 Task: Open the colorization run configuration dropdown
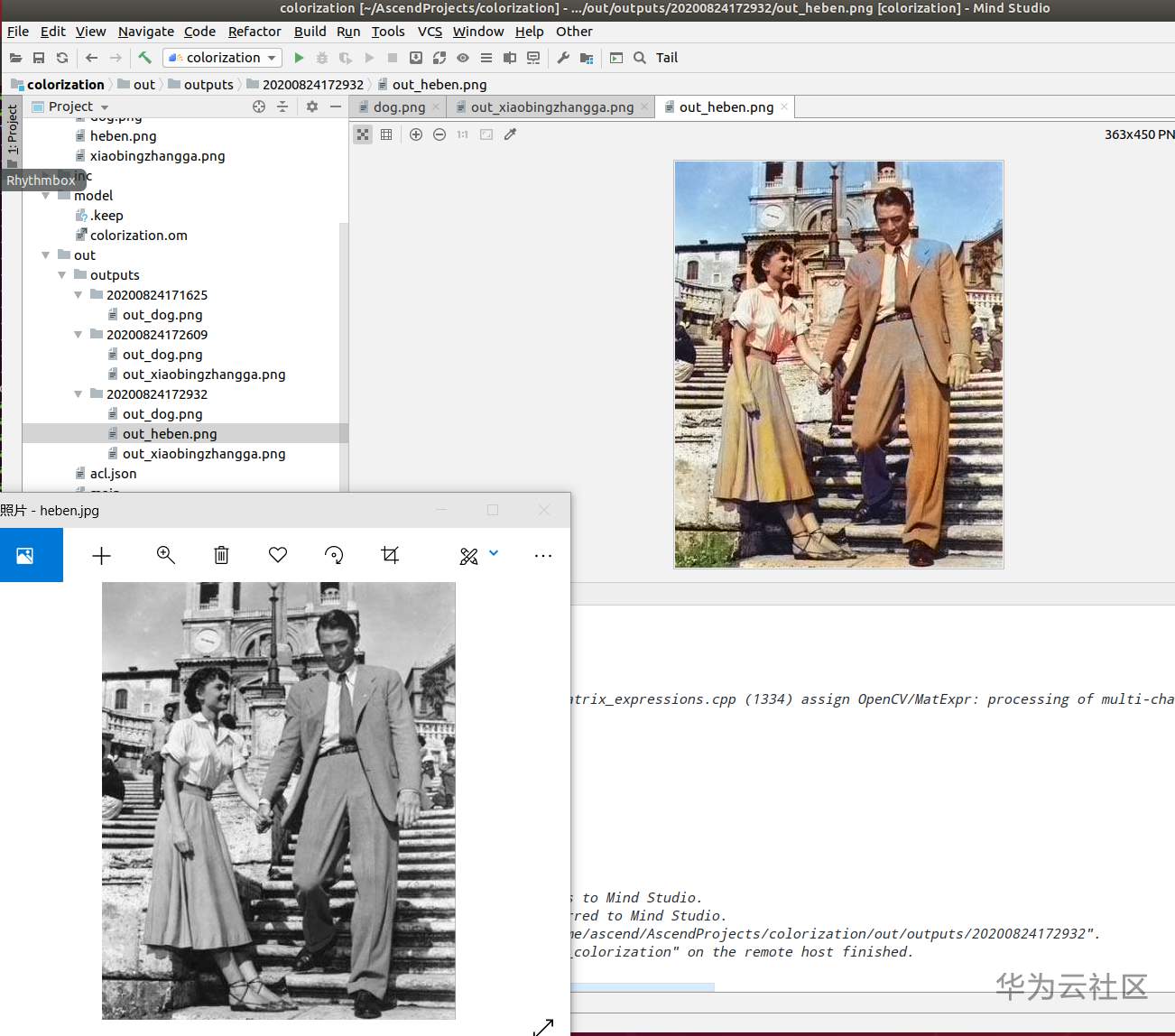point(223,58)
